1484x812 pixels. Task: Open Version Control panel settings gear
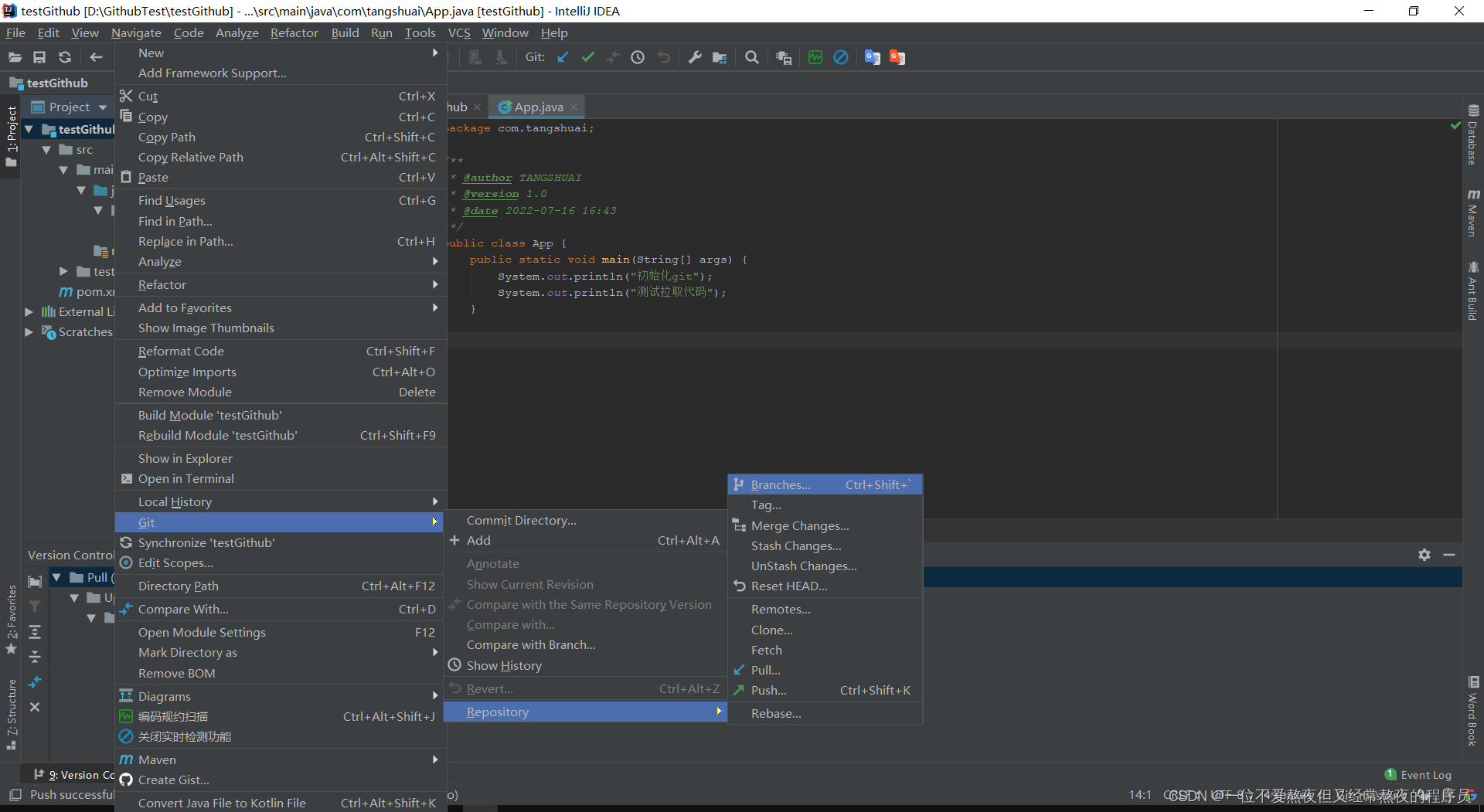tap(1424, 555)
